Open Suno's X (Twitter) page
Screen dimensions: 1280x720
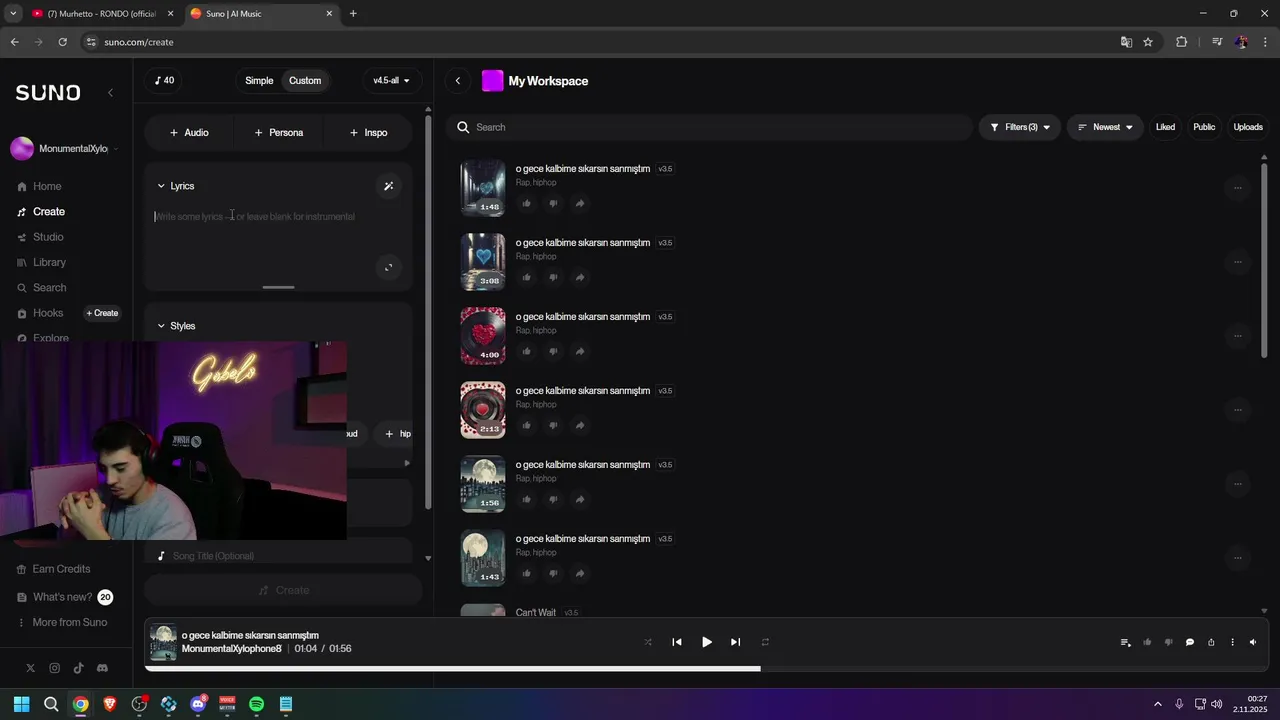[30, 668]
